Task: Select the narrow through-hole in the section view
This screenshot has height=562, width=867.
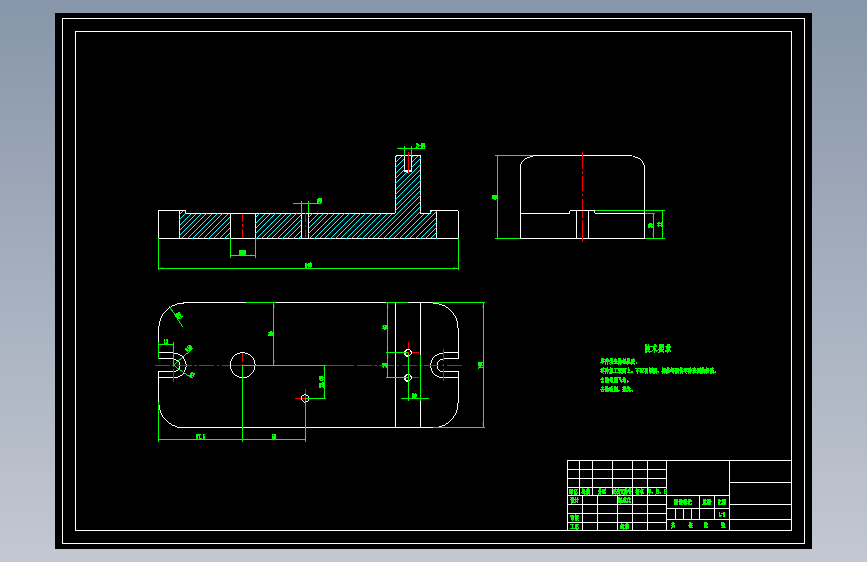Action: pyautogui.click(x=305, y=226)
